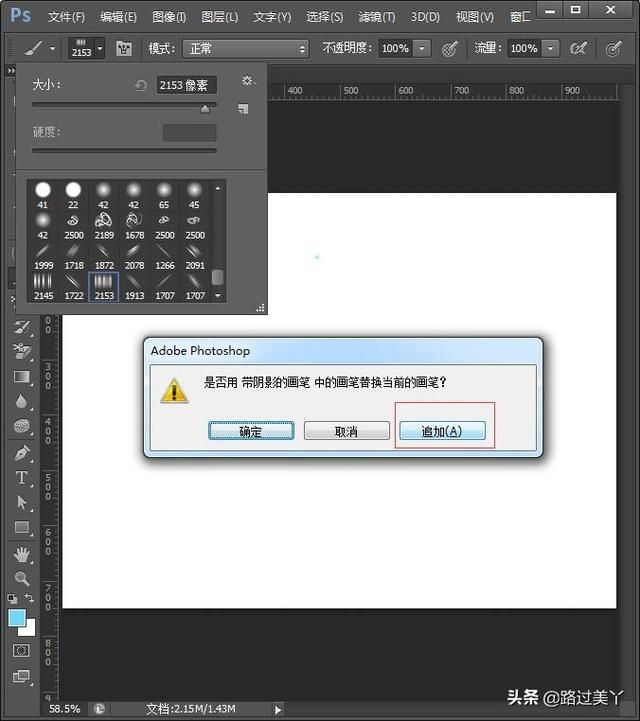Select hard round brush 41
Viewport: 640px width, 721px height.
[x=43, y=195]
